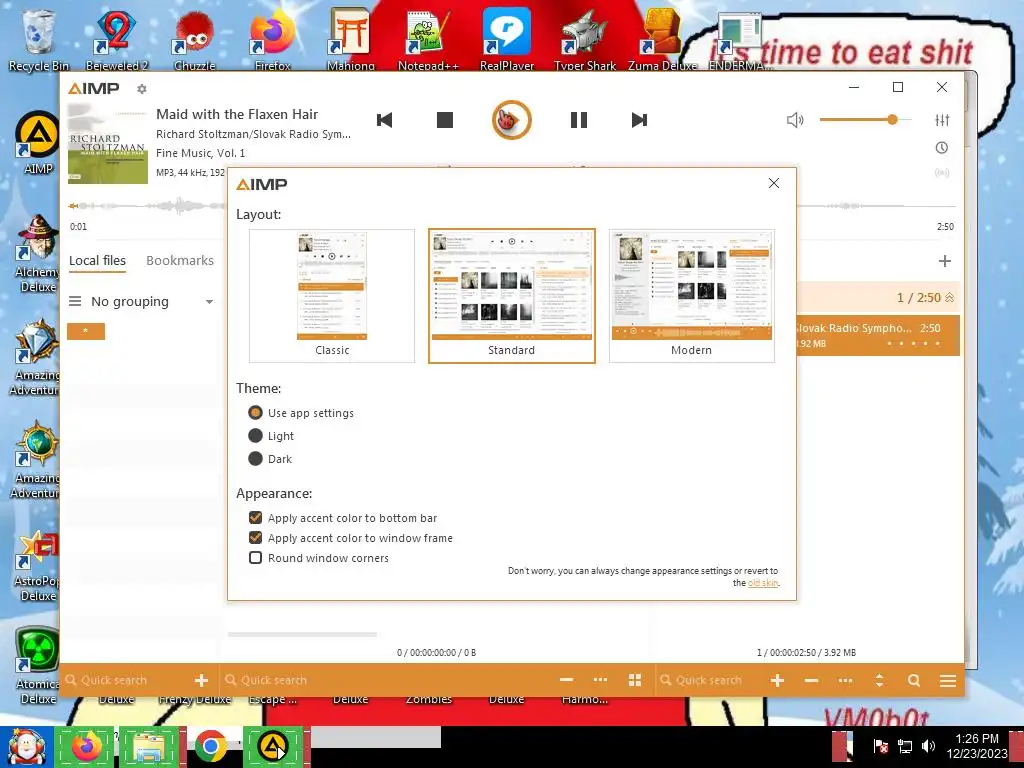Focus the right playlist Quick search field
The height and width of the screenshot is (768, 1024).
click(709, 680)
